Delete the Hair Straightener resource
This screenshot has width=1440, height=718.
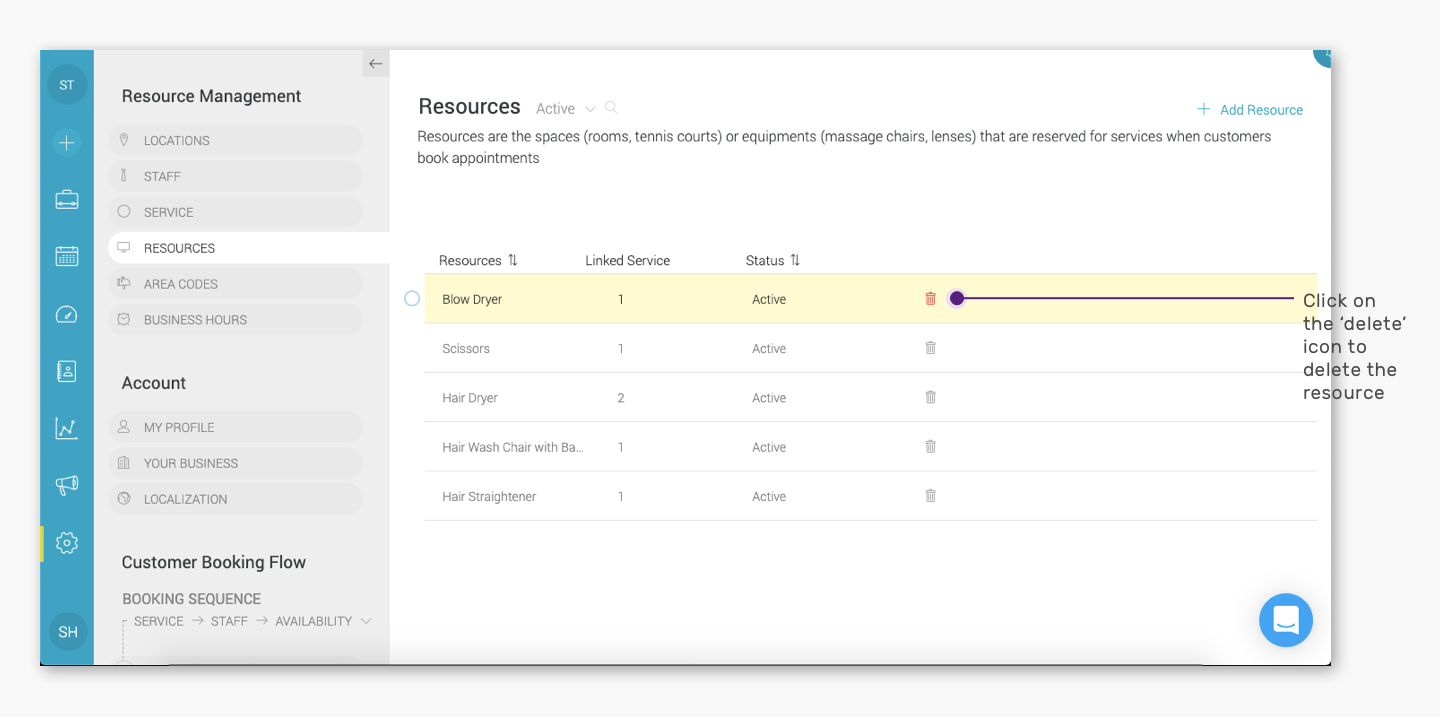tap(930, 495)
